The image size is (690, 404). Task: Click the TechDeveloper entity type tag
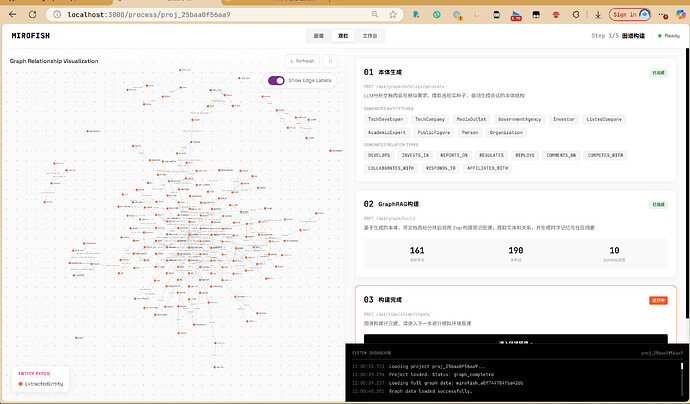[385, 119]
